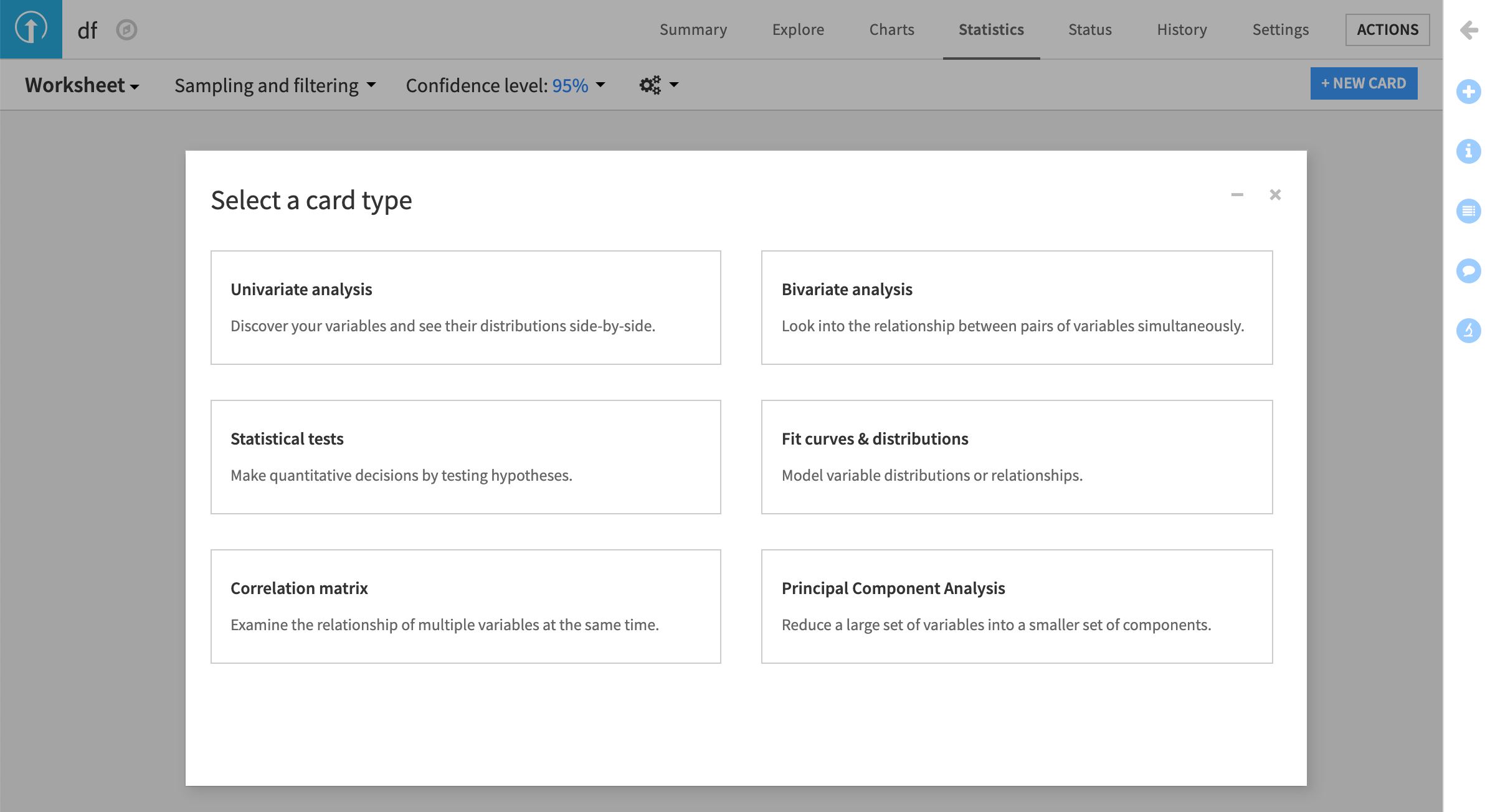Choose the Correlation matrix card
This screenshot has width=1490, height=812.
pyautogui.click(x=465, y=607)
